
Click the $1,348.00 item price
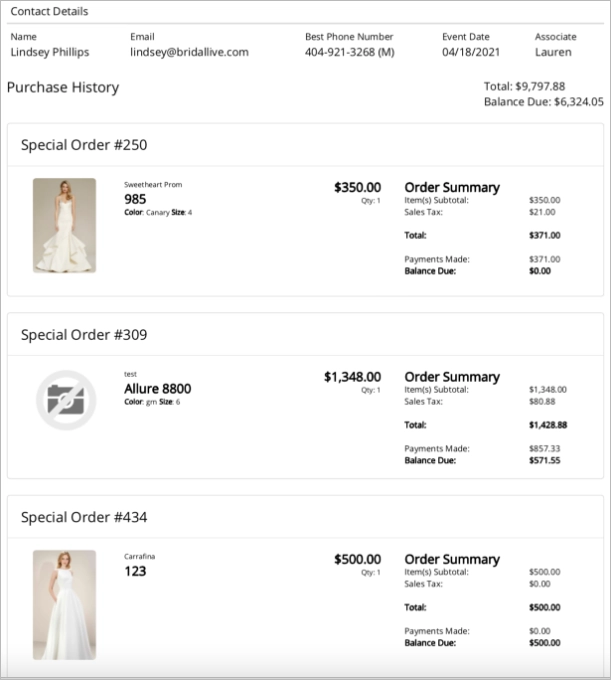pyautogui.click(x=352, y=377)
